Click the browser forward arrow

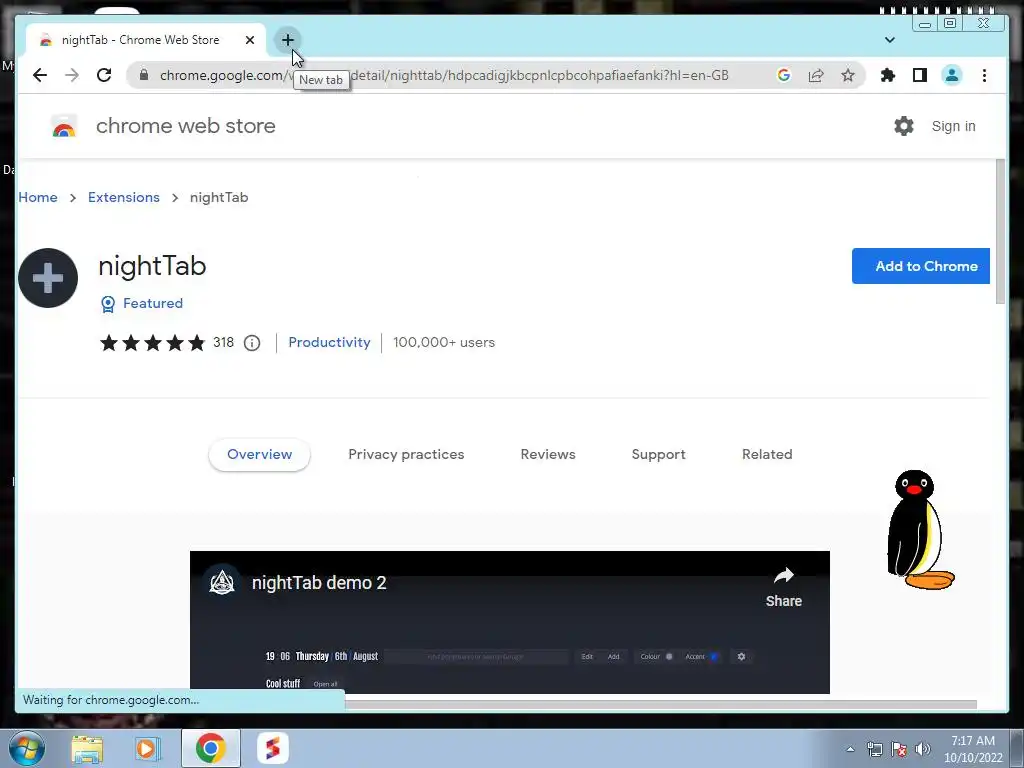72,75
